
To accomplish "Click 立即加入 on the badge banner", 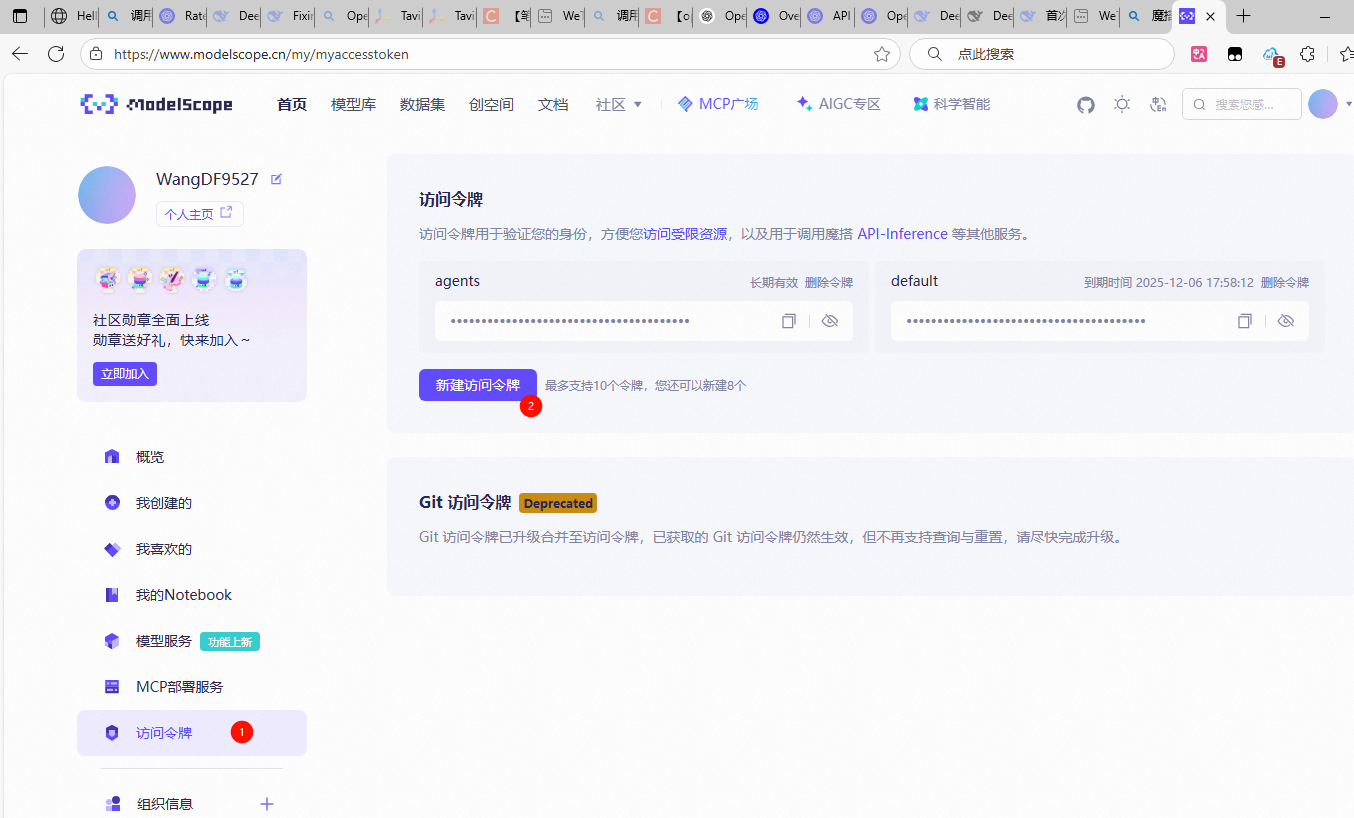I will click(125, 374).
